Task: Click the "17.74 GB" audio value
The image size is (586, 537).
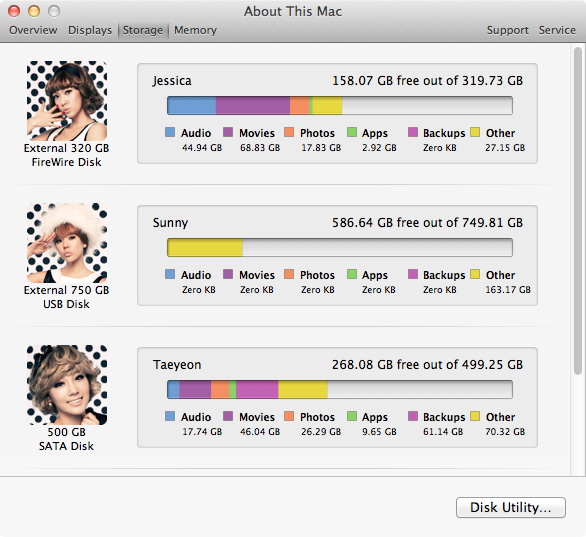Action: click(202, 432)
